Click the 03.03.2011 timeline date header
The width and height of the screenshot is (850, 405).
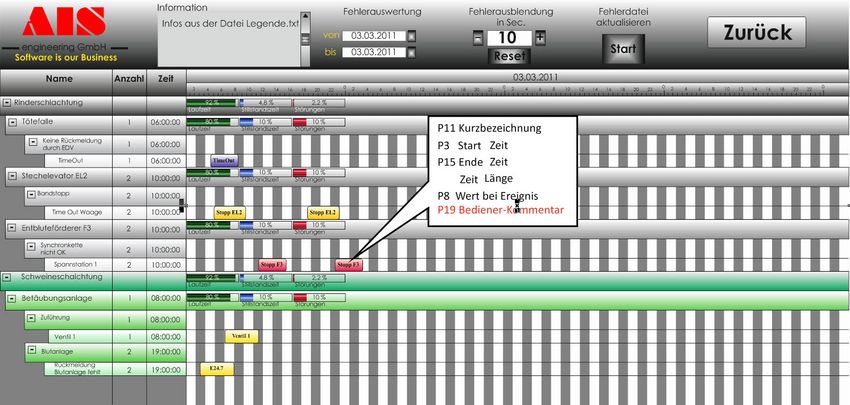click(535, 77)
